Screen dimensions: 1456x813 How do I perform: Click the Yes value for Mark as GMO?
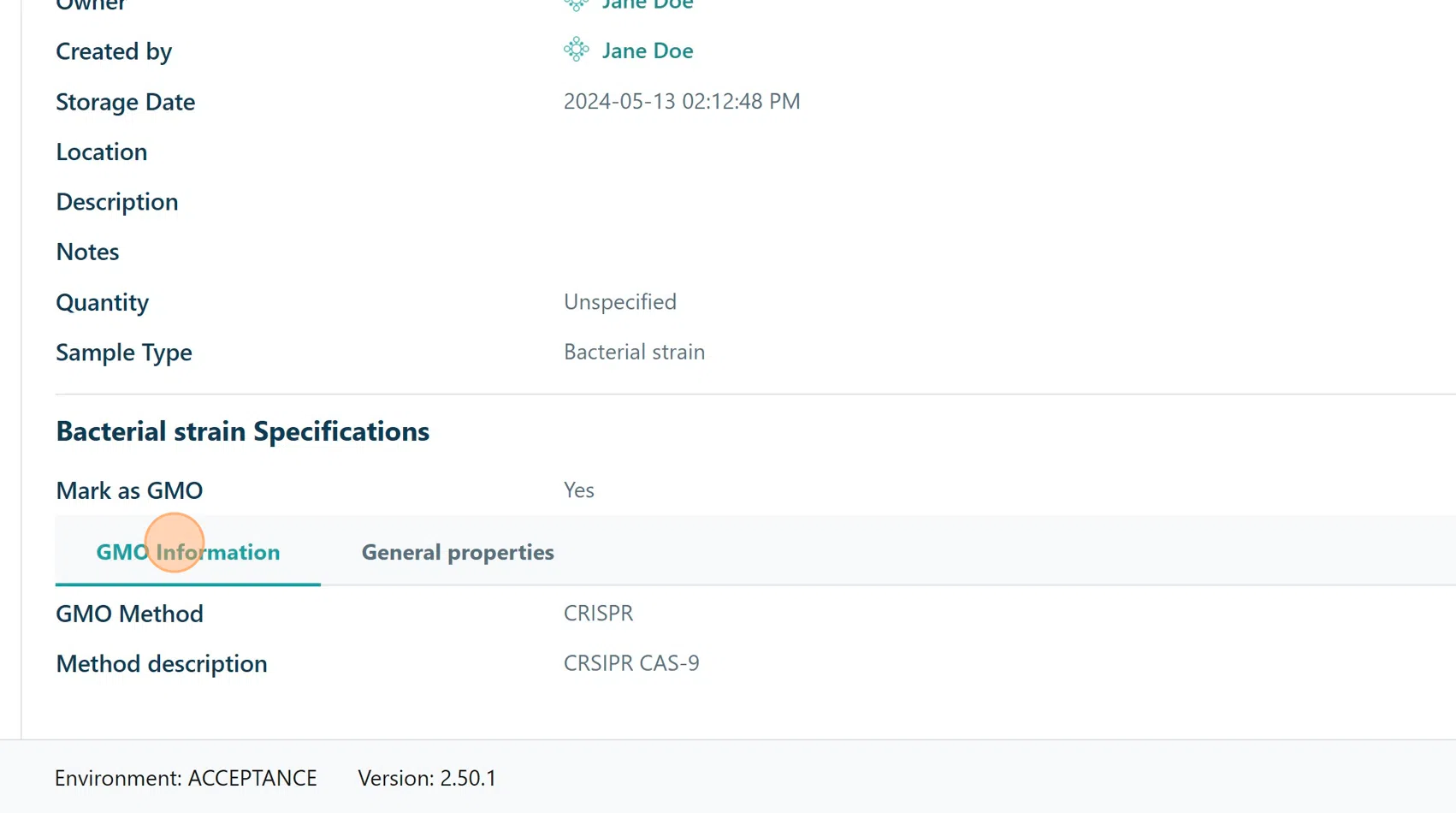pos(578,490)
